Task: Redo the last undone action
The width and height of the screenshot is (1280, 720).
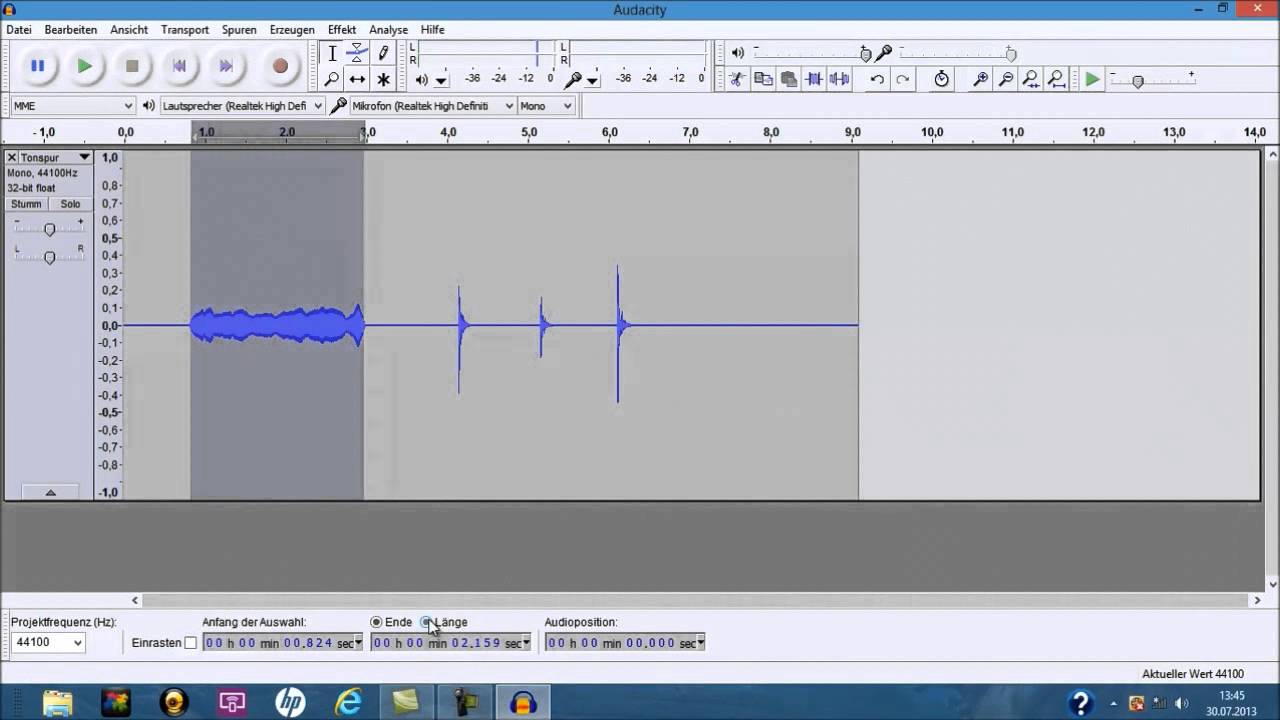Action: coord(903,79)
